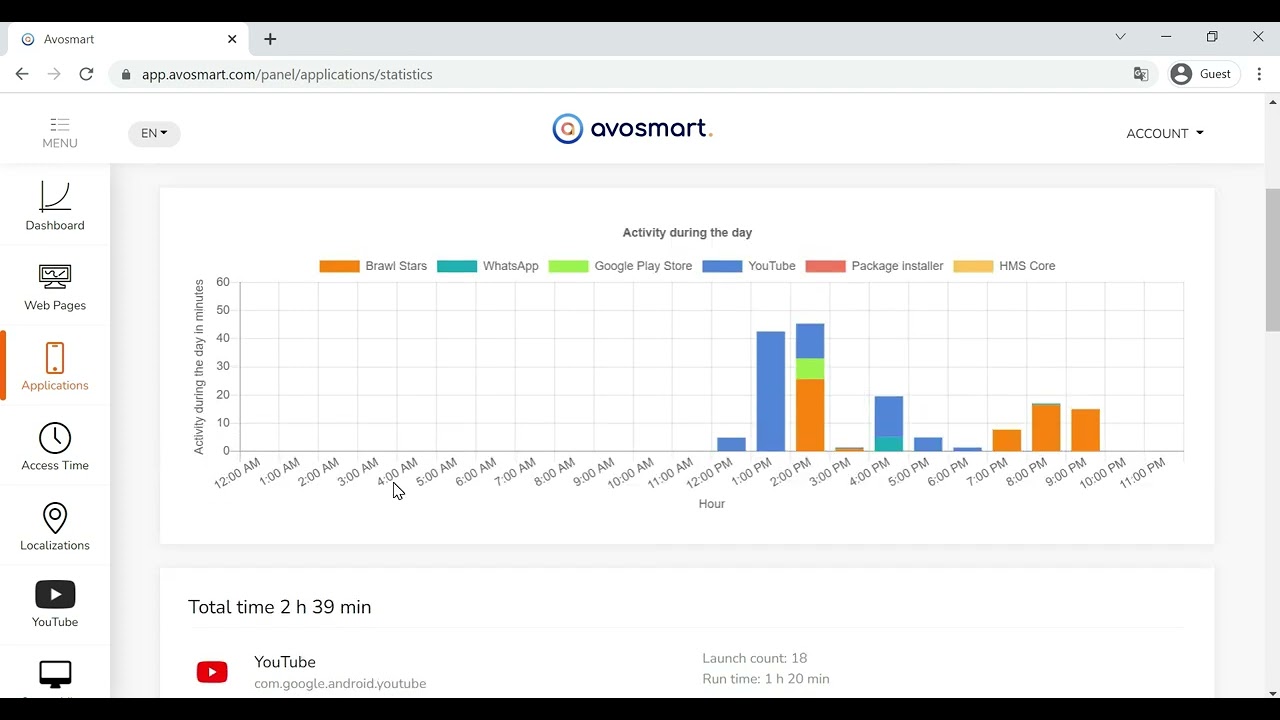Open the Dashboard sidebar icon
This screenshot has height=720, width=1280.
(55, 196)
